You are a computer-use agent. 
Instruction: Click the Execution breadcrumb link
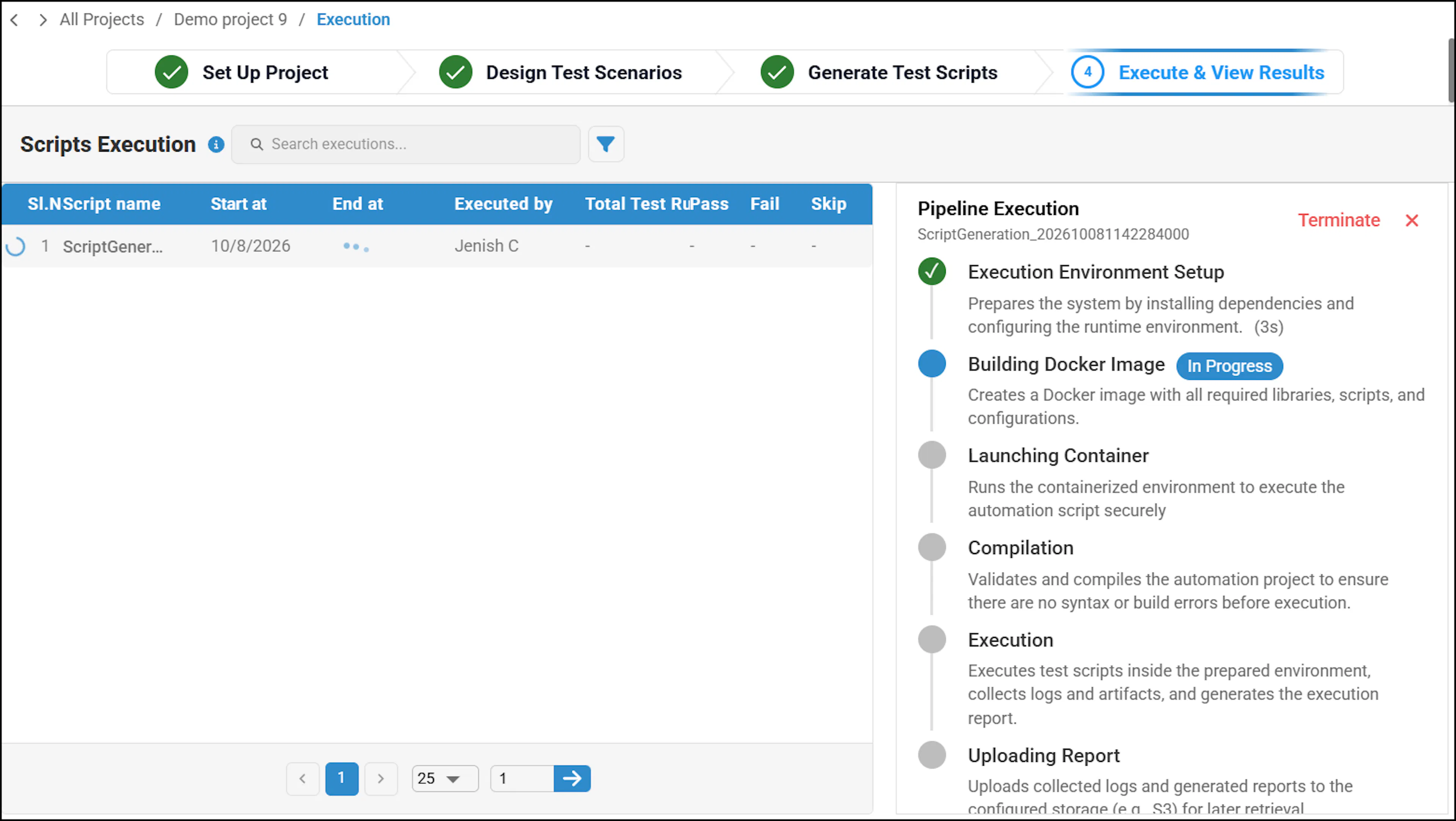353,19
